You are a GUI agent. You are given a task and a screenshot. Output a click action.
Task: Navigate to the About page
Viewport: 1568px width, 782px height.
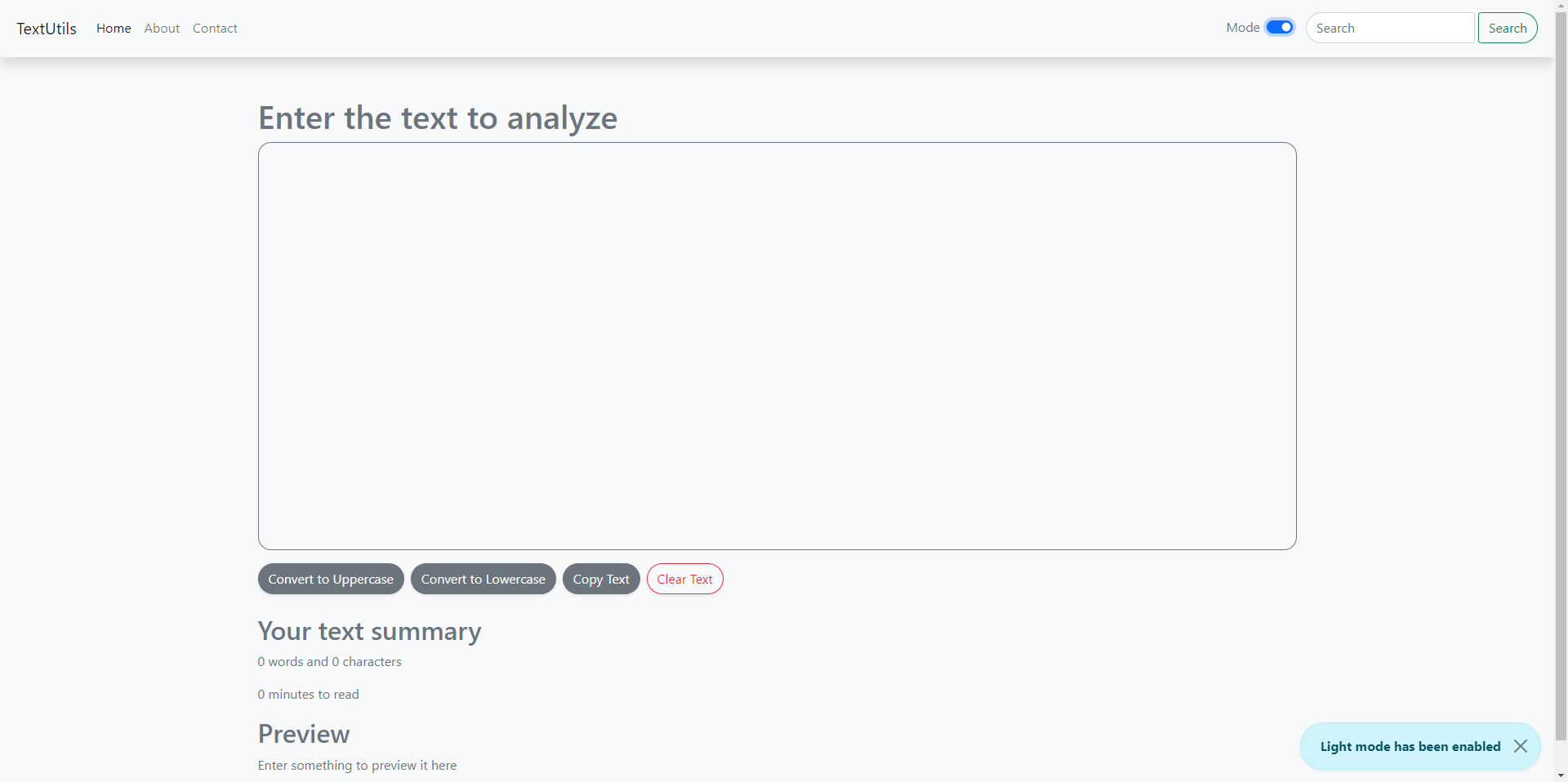(x=162, y=28)
